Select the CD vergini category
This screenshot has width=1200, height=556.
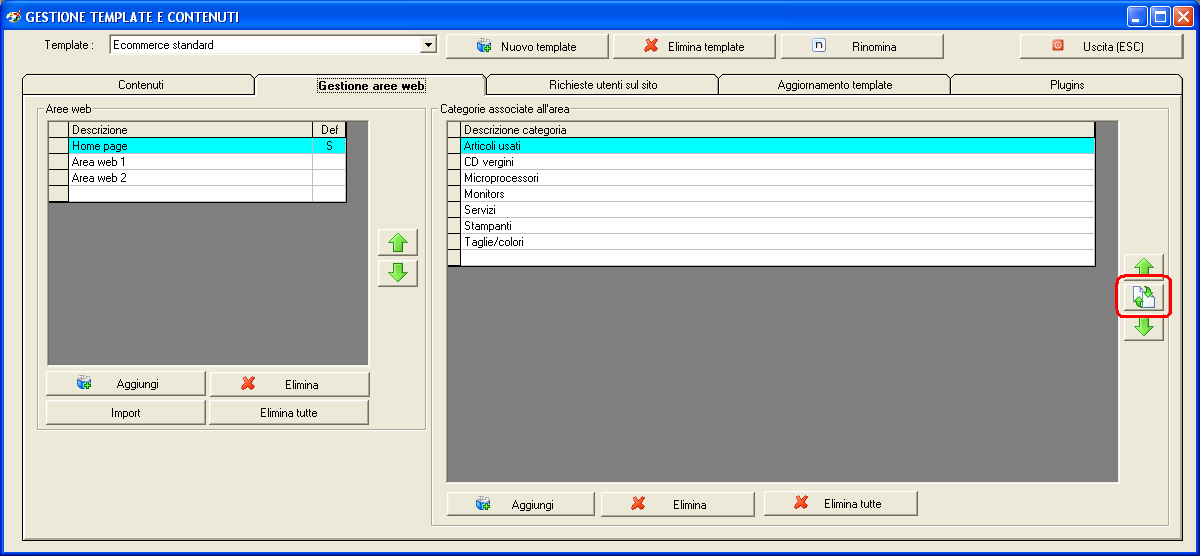click(770, 162)
